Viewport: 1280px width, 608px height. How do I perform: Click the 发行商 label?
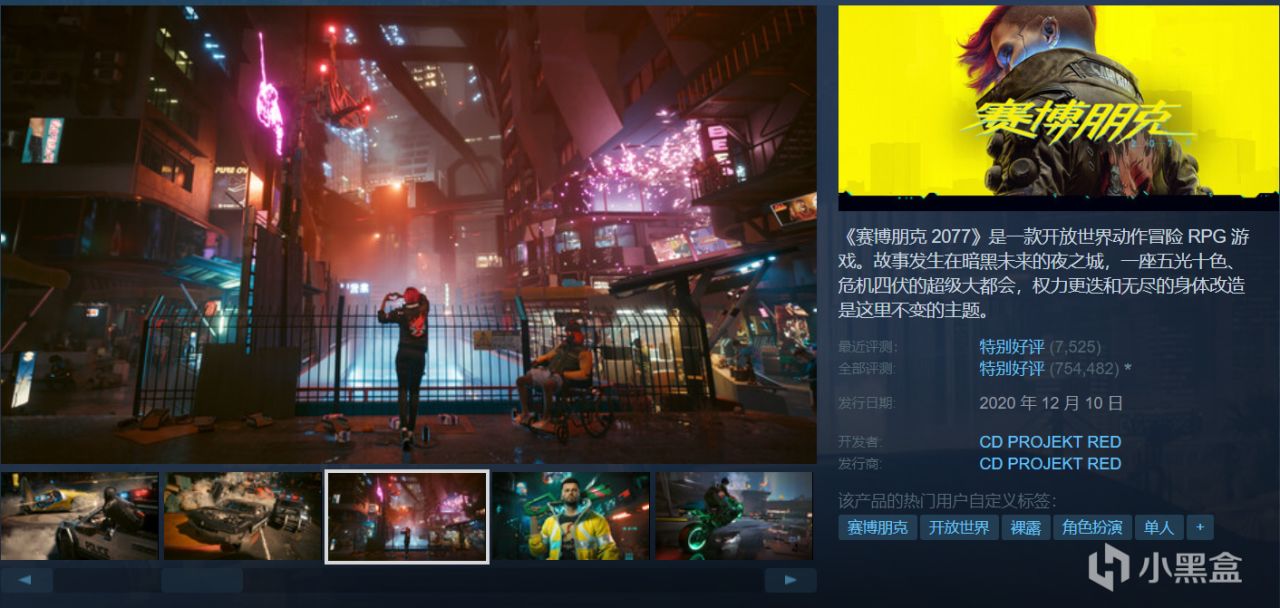[x=861, y=463]
